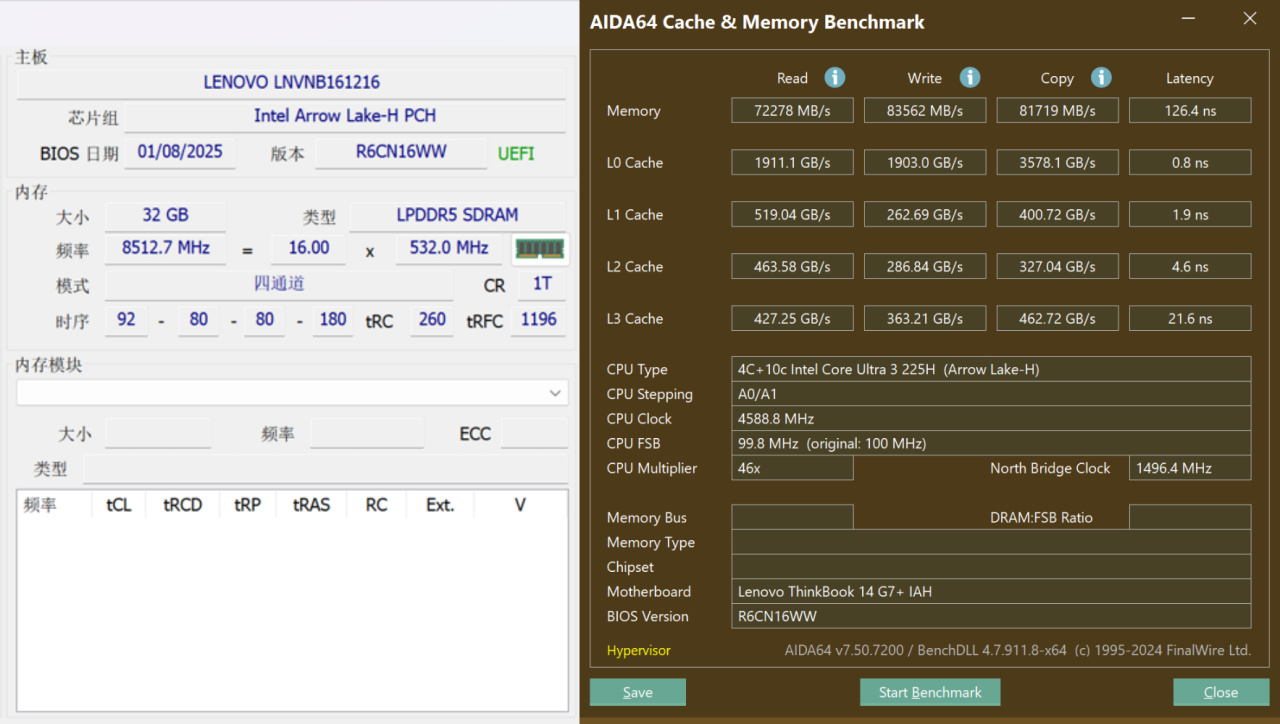
Task: Click the timing value 180
Action: pos(333,320)
